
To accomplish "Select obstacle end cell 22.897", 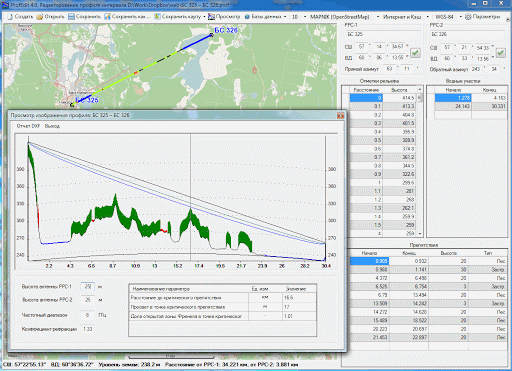I will [408, 337].
